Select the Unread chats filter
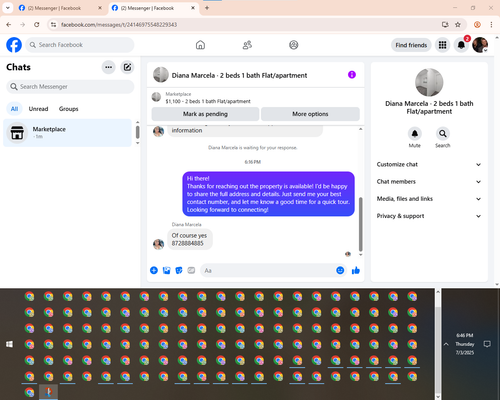This screenshot has width=500, height=400. click(38, 109)
